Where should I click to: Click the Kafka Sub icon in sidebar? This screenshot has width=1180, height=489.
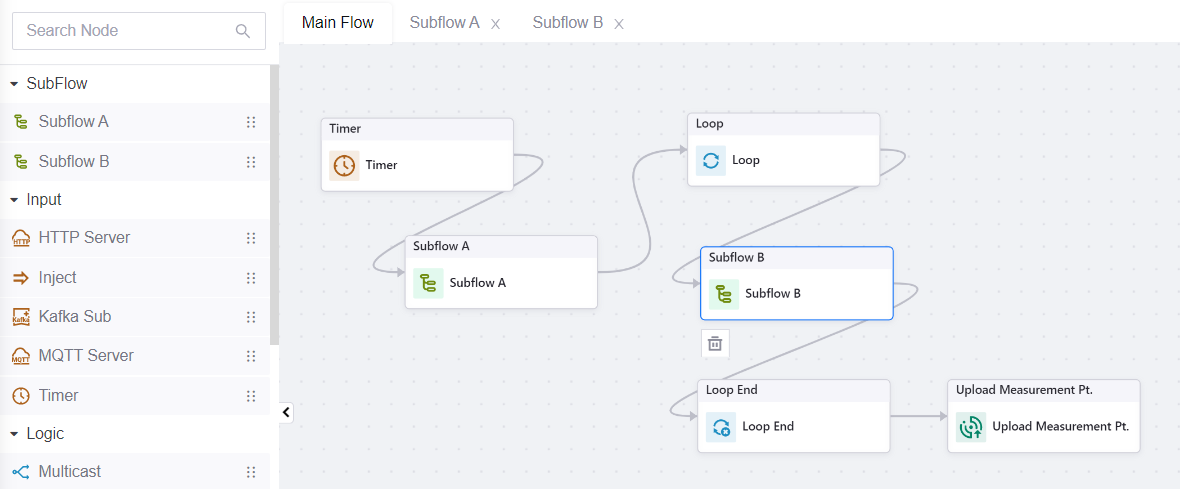point(21,317)
